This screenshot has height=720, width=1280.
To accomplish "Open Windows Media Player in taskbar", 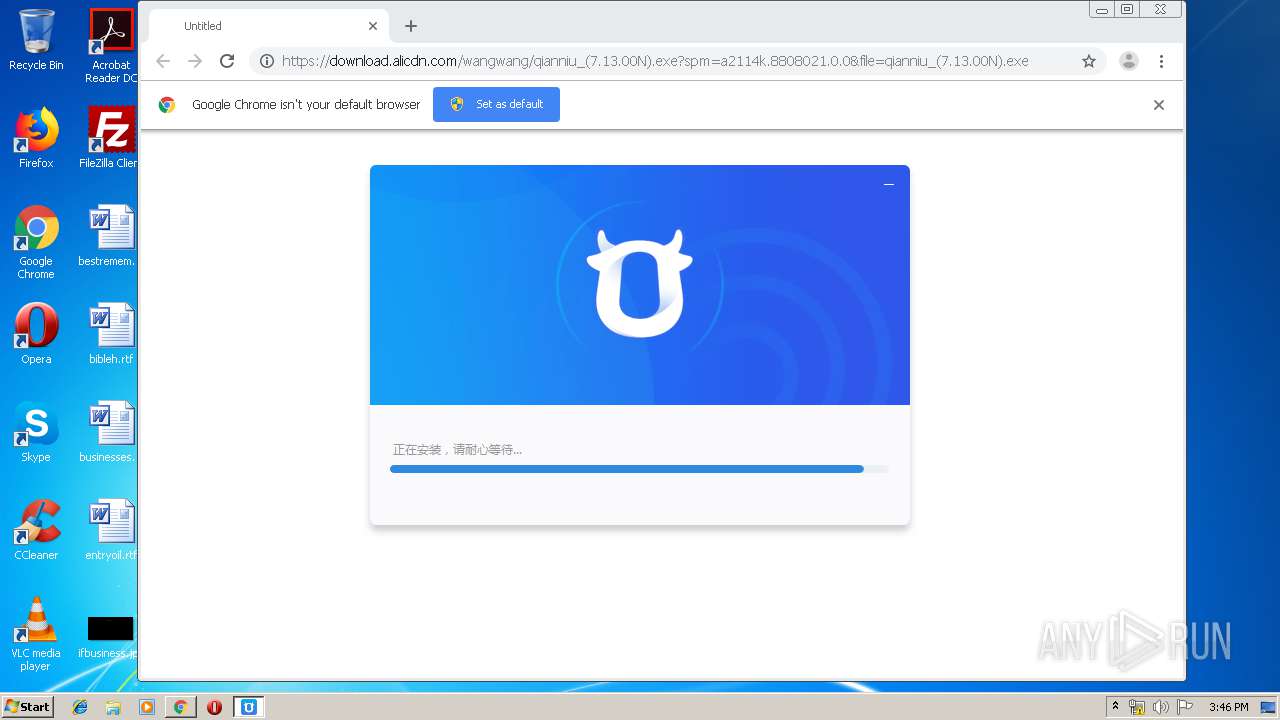I will (147, 707).
